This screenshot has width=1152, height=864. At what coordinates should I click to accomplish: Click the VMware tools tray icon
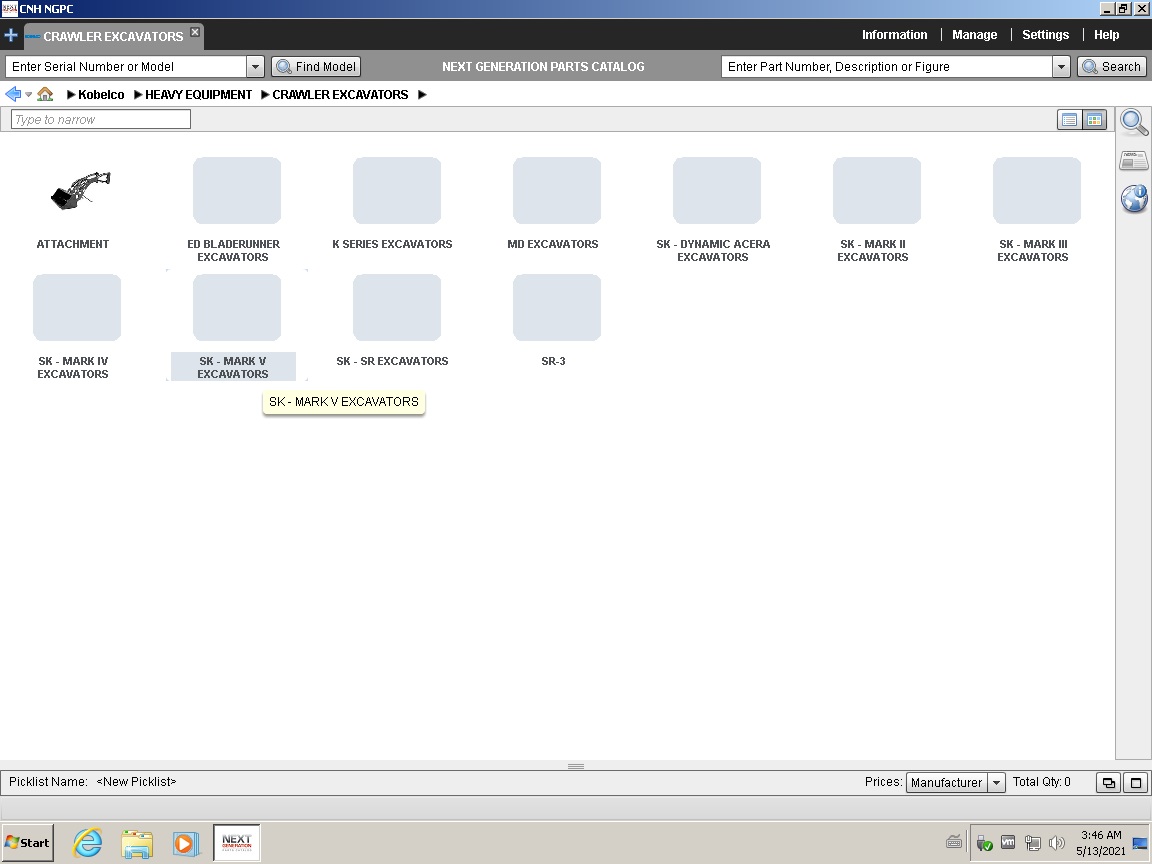(x=1008, y=842)
